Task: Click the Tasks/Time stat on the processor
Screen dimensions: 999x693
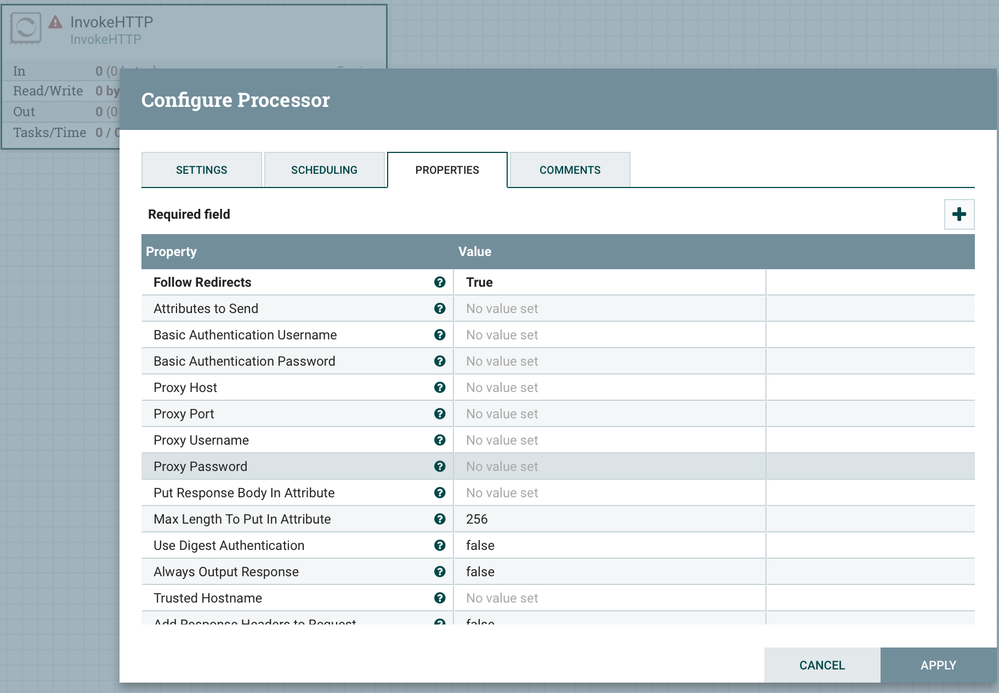Action: coord(50,132)
